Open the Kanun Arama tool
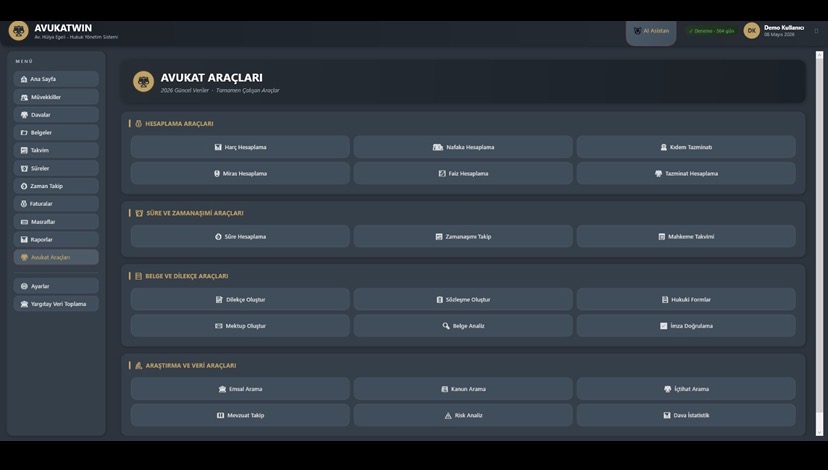The width and height of the screenshot is (828, 470). point(463,389)
